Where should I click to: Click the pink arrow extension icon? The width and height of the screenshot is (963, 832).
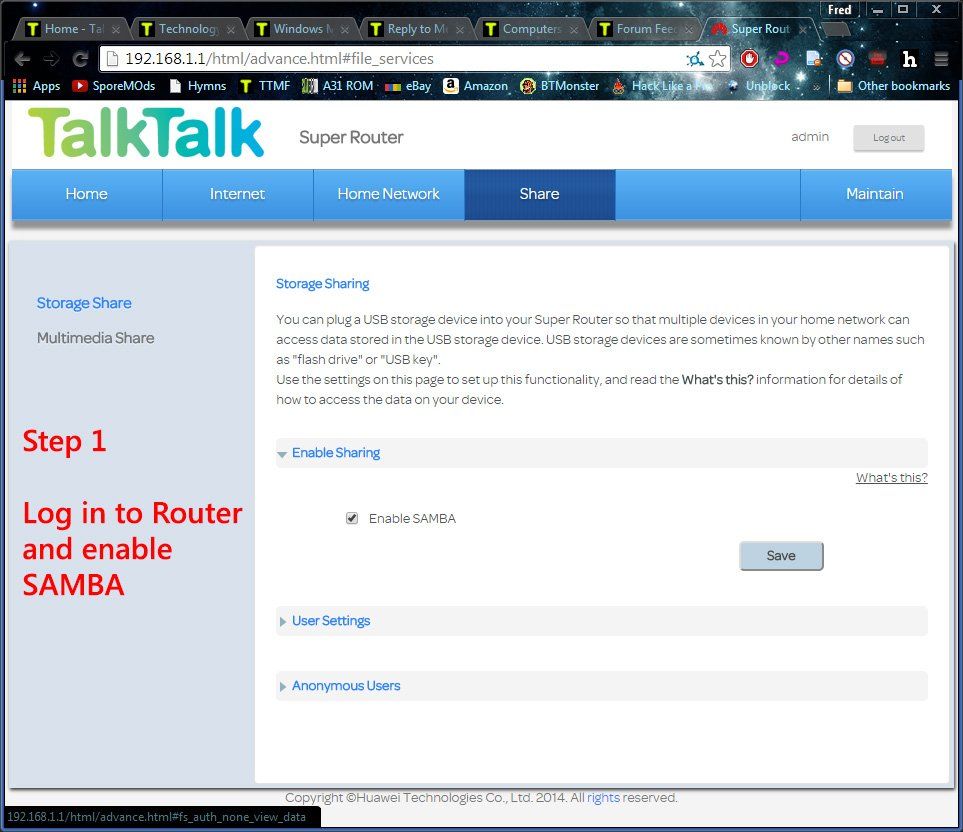point(781,59)
